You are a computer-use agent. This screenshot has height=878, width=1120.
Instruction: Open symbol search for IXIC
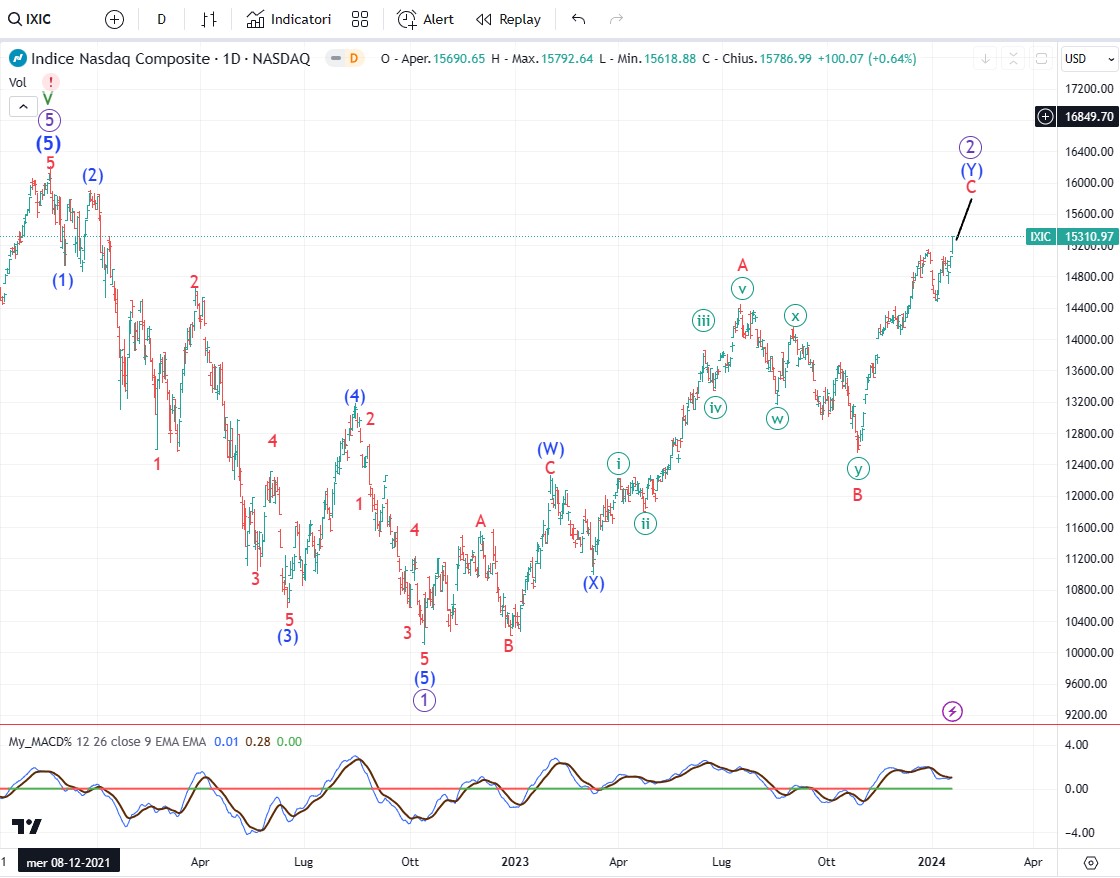29,19
